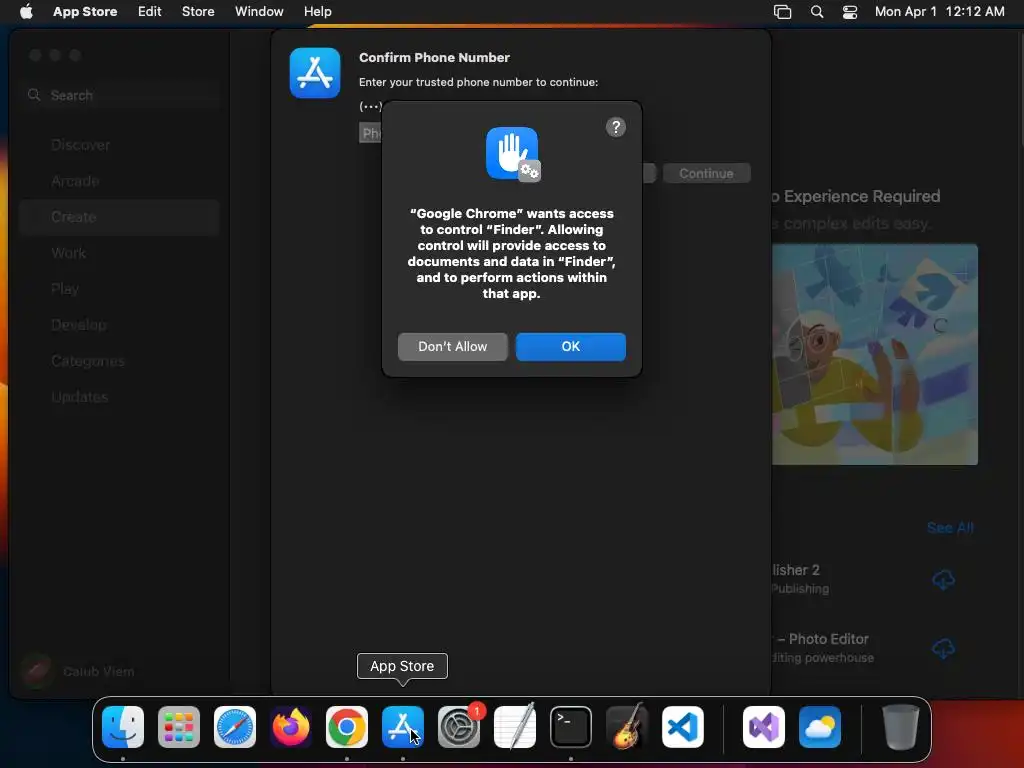Open Stage Manager icon in menu bar
This screenshot has height=768, width=1024.
[x=782, y=11]
